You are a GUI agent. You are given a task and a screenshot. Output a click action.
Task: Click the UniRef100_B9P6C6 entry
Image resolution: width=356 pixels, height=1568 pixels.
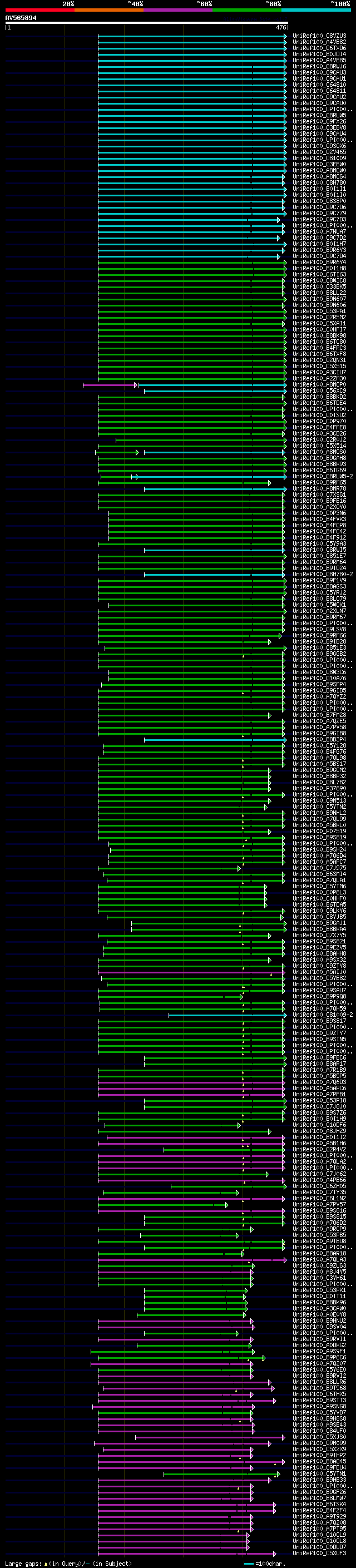319,1357
